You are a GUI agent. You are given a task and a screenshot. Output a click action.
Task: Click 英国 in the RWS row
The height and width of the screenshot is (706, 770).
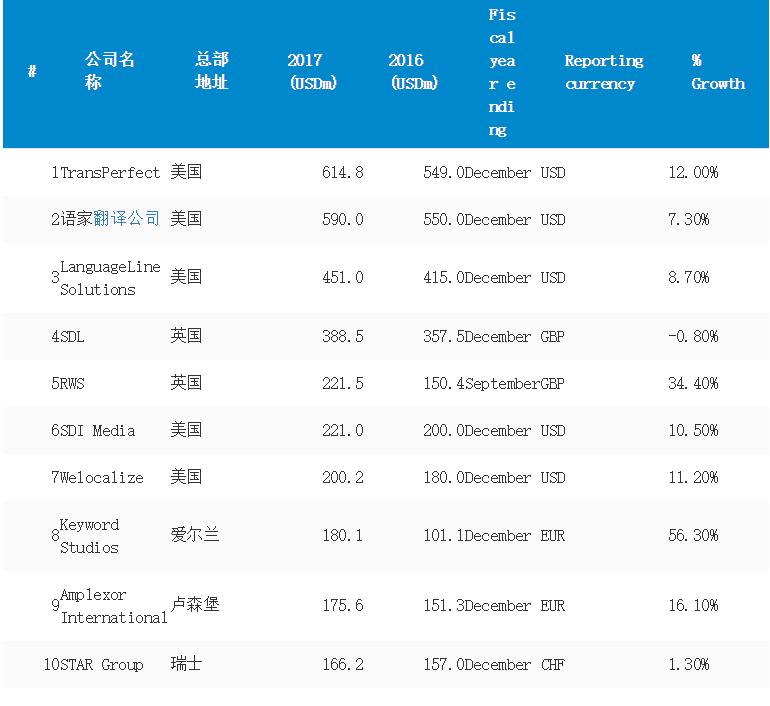186,382
